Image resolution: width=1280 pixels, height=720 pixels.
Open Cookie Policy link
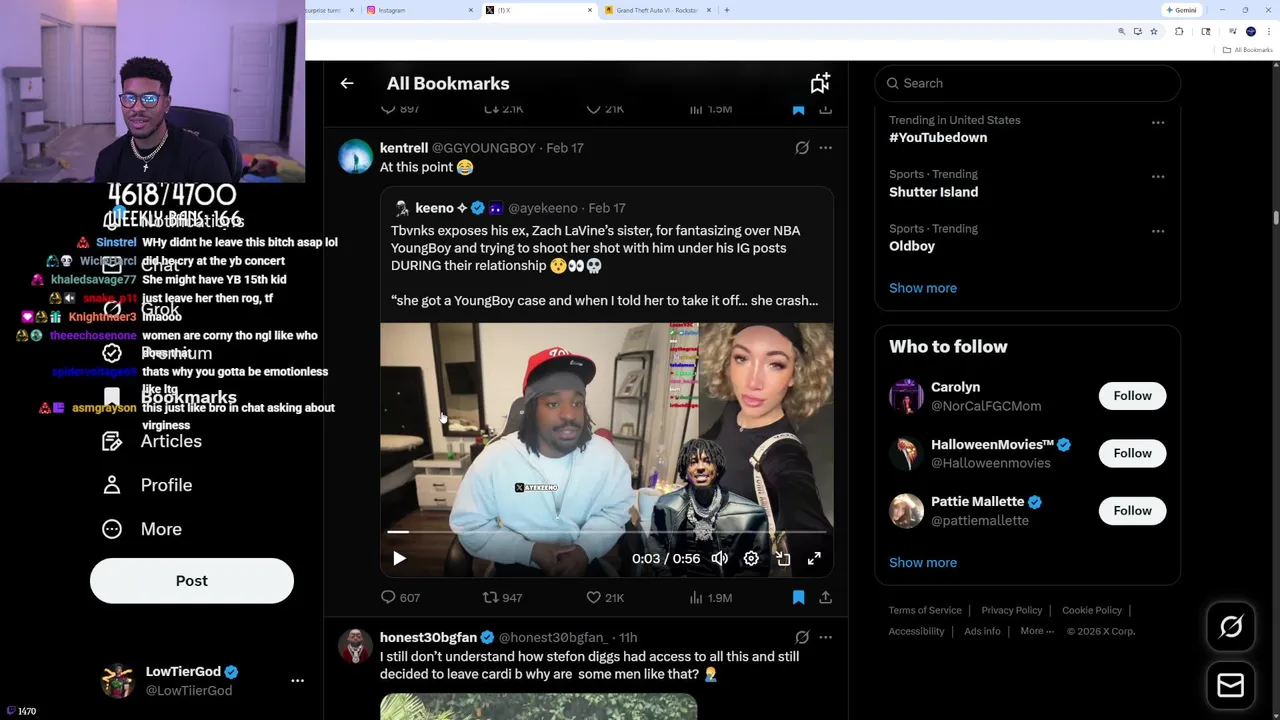[1092, 610]
